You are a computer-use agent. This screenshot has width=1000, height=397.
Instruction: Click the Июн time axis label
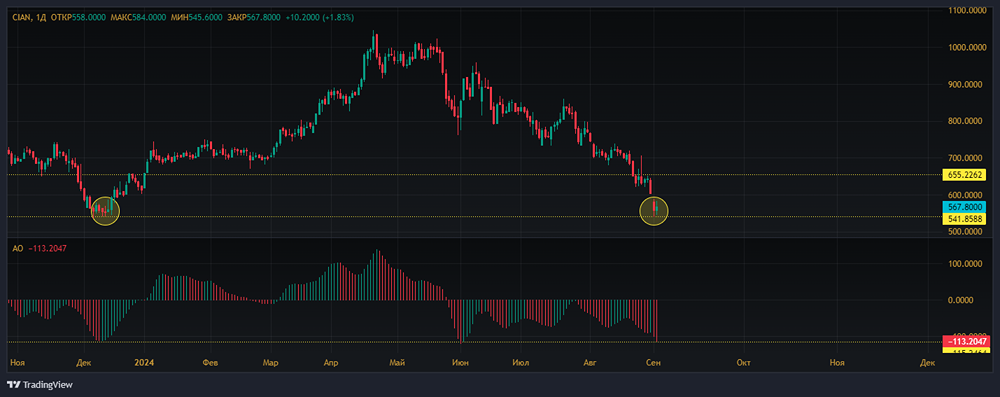click(x=459, y=363)
